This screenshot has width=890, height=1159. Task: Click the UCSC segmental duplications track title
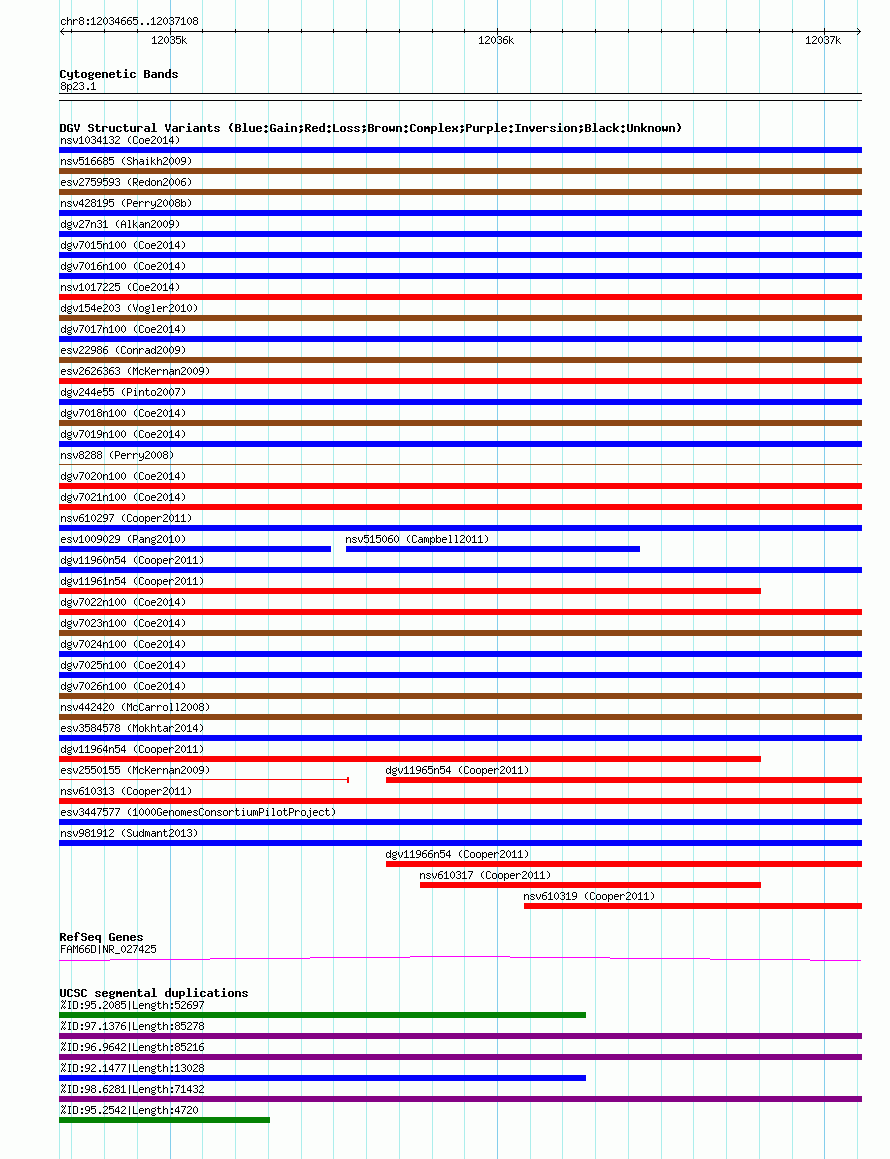tap(154, 993)
